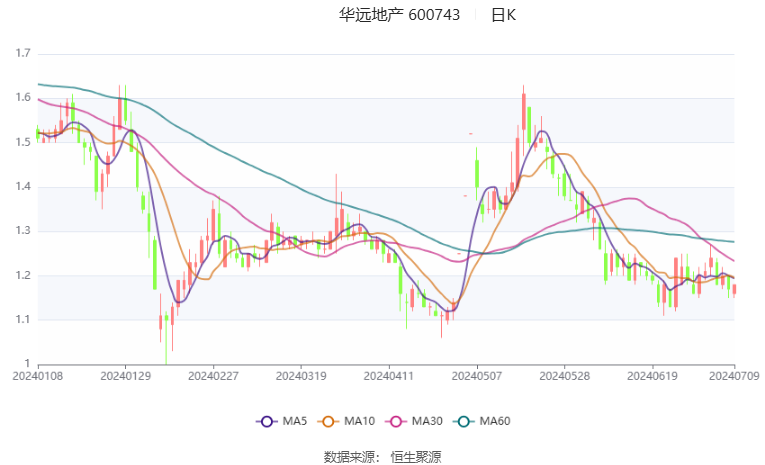Screen dimensions: 765x465
Task: Click the x-axis date 20240411
Action: pos(389,376)
